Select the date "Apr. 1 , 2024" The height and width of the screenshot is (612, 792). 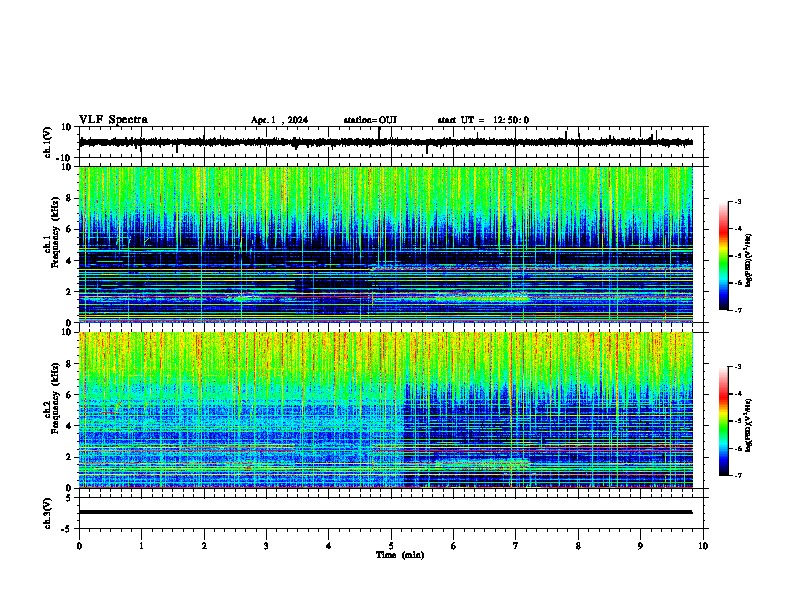pyautogui.click(x=279, y=120)
